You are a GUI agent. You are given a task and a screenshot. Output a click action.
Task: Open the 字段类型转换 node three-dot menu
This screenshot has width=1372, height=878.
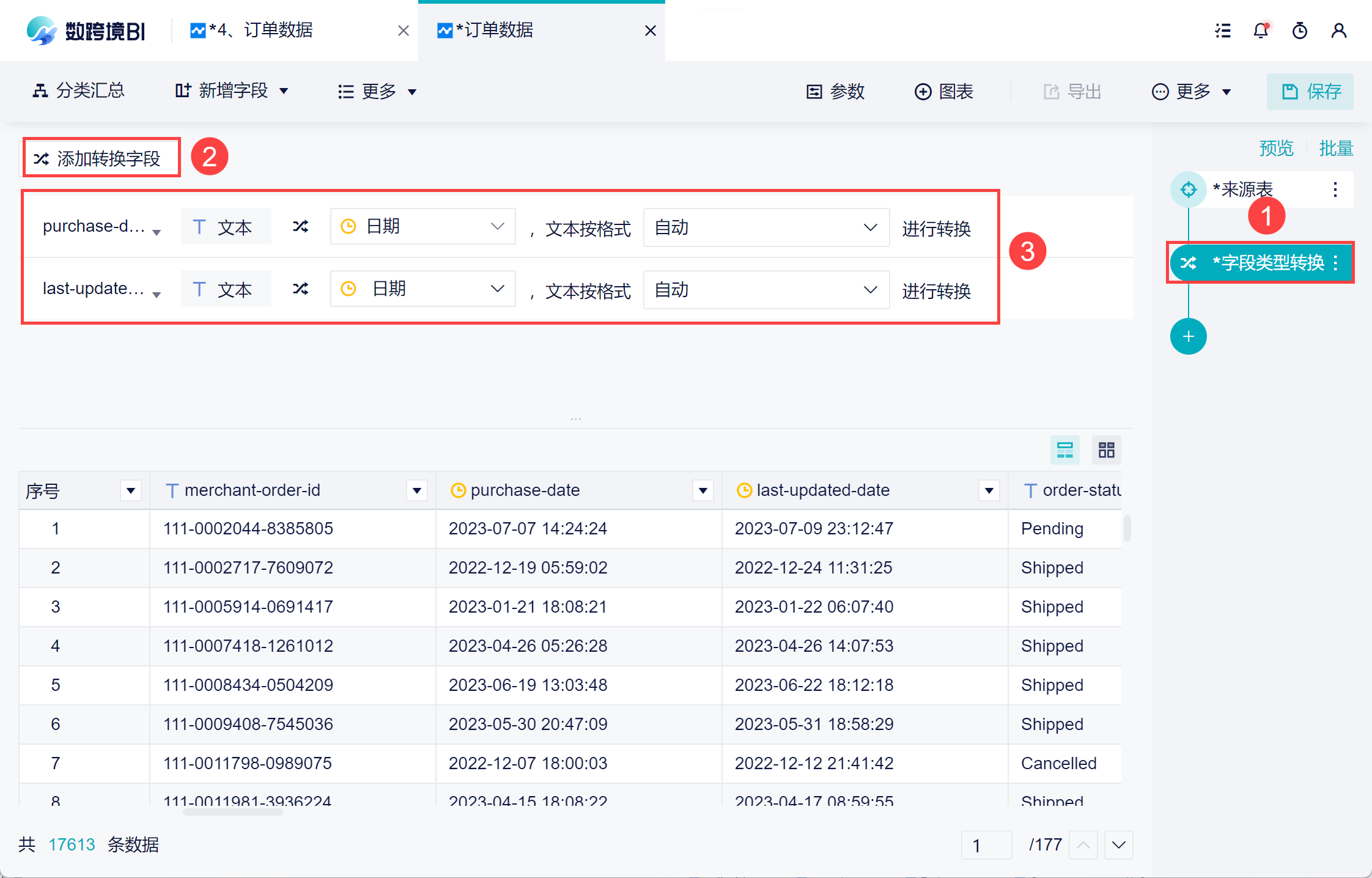tap(1336, 263)
